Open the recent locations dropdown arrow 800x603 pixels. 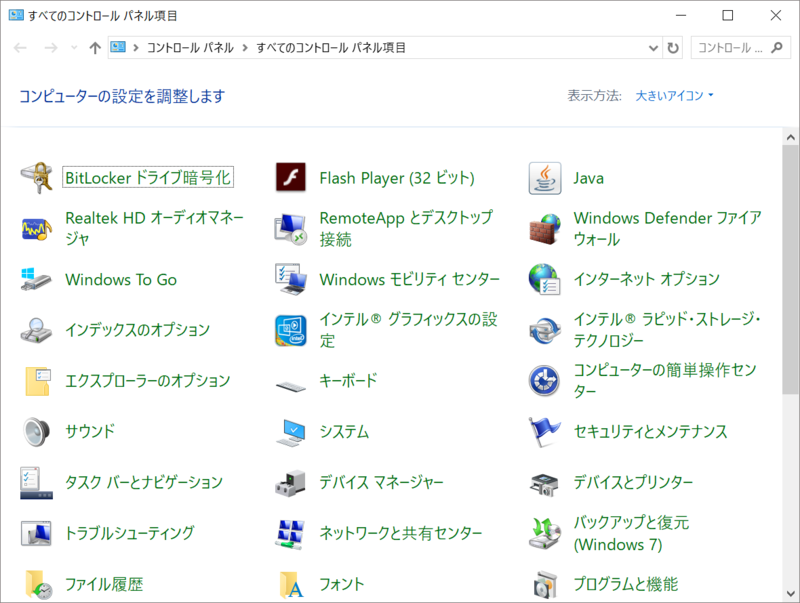(x=74, y=48)
